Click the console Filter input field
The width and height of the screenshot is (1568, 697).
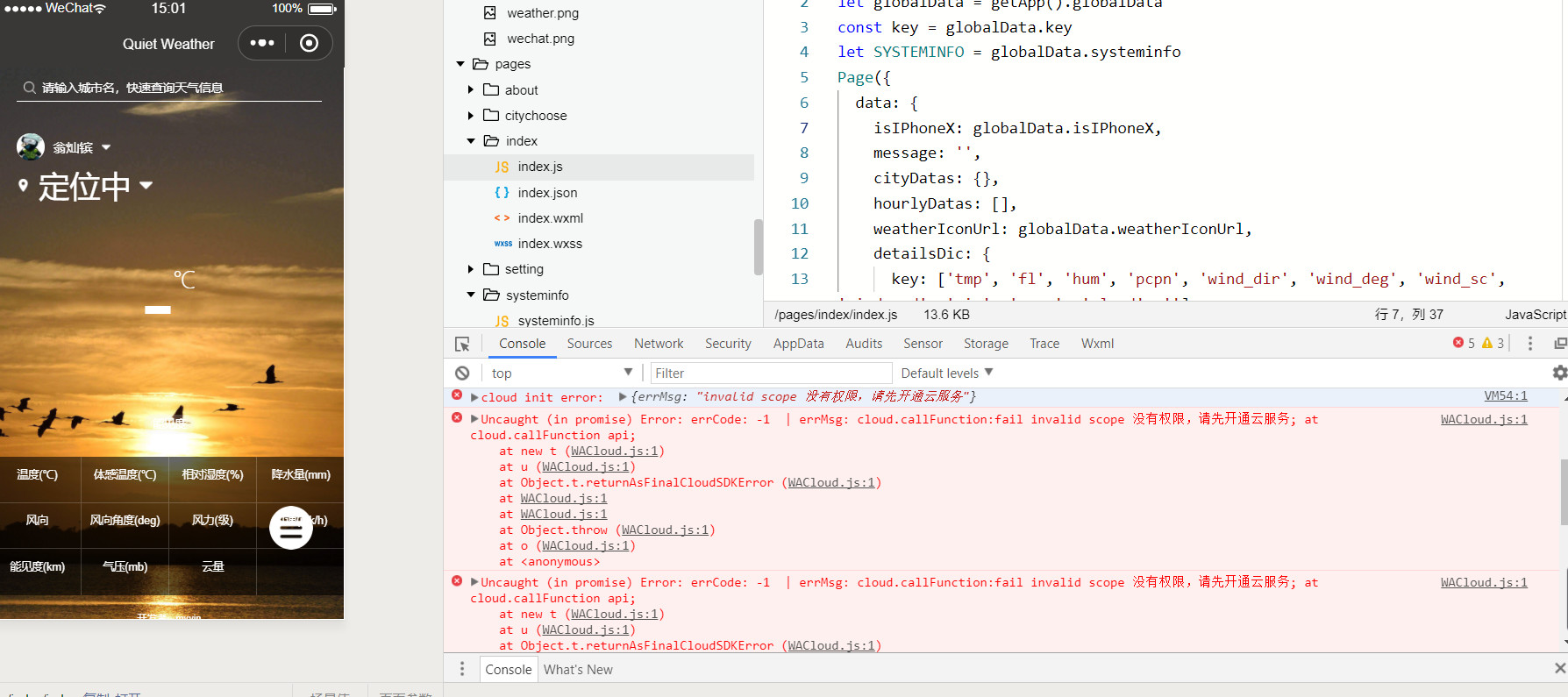[x=770, y=373]
